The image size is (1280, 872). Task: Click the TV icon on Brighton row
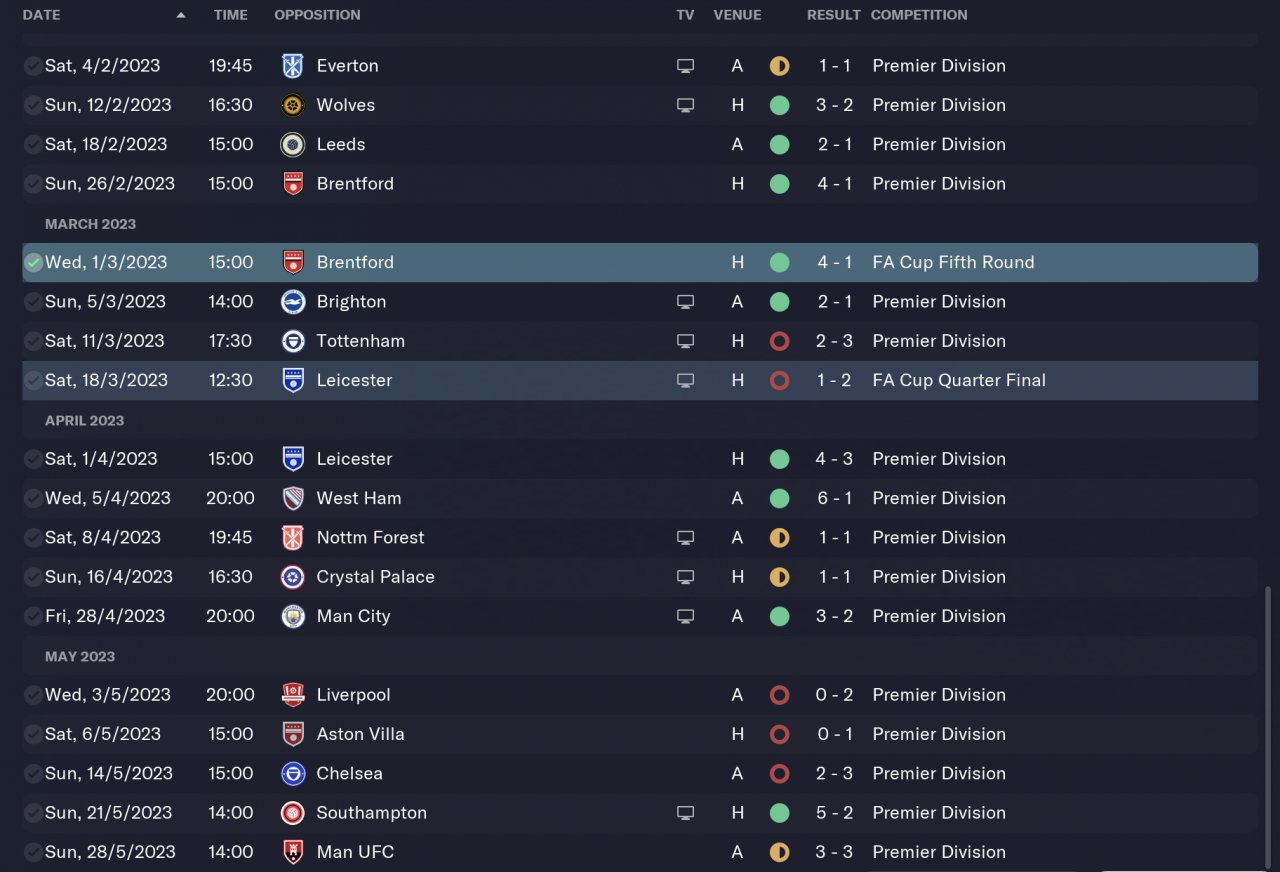pyautogui.click(x=685, y=302)
